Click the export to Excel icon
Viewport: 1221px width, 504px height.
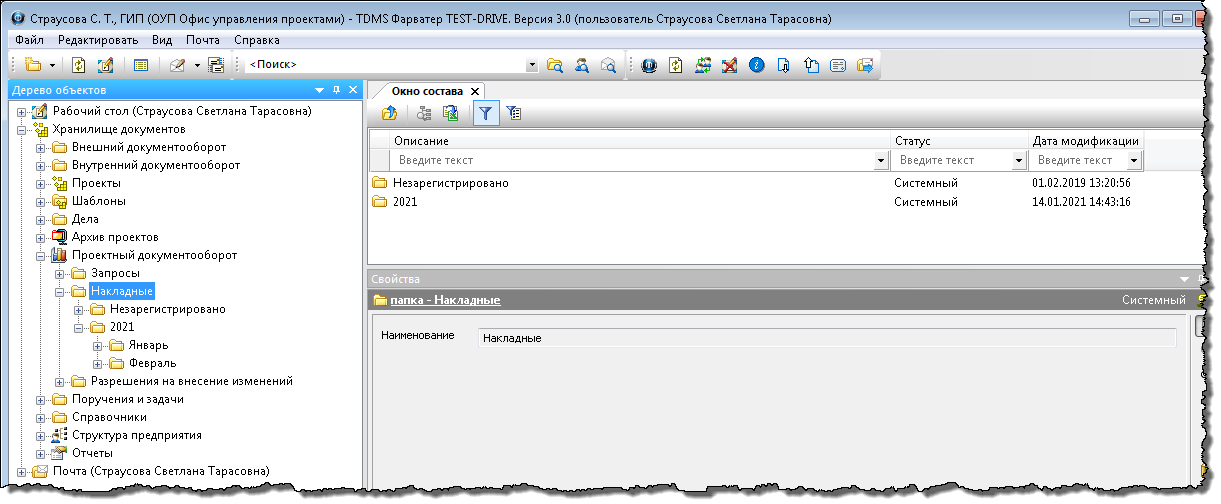click(x=451, y=114)
